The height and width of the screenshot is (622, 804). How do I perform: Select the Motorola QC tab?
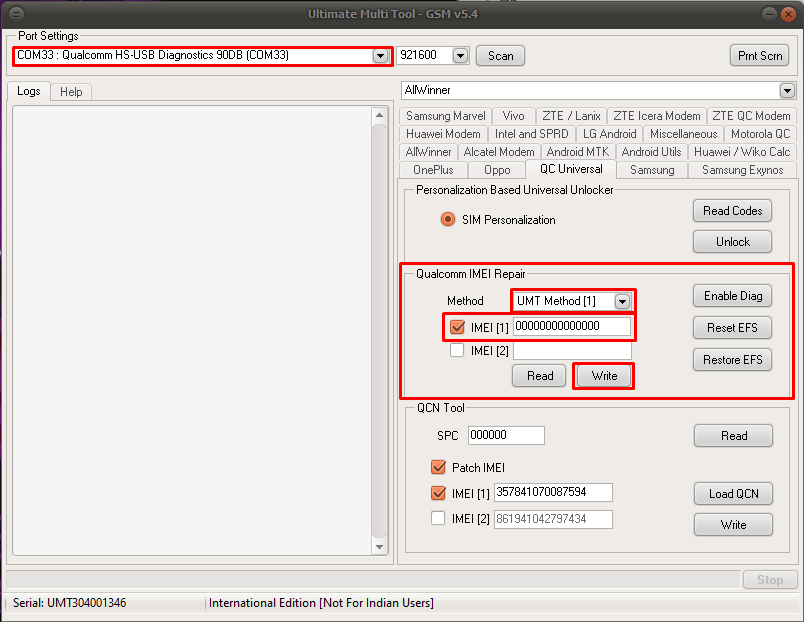(x=760, y=134)
